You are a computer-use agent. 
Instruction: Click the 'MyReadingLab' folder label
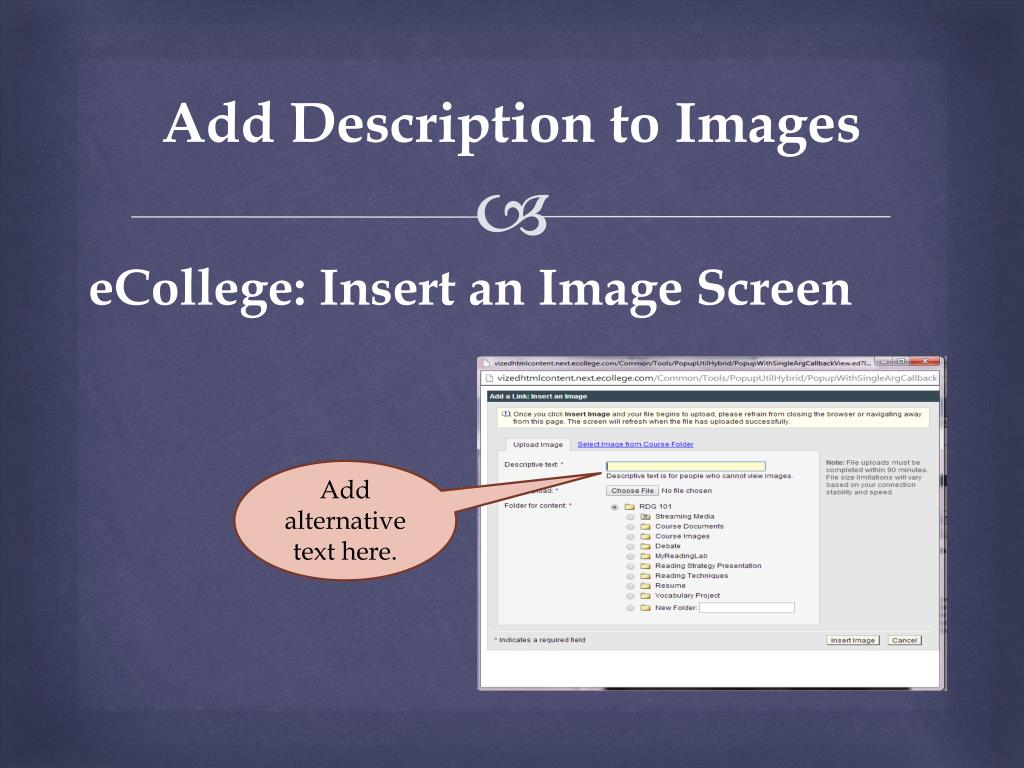tap(681, 556)
